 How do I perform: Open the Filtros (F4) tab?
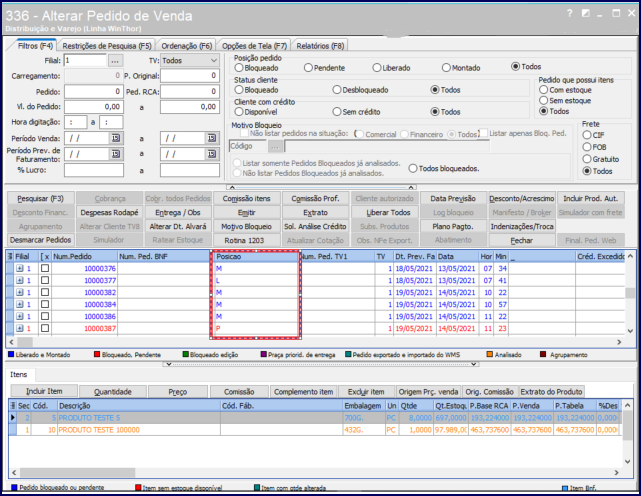[x=35, y=46]
